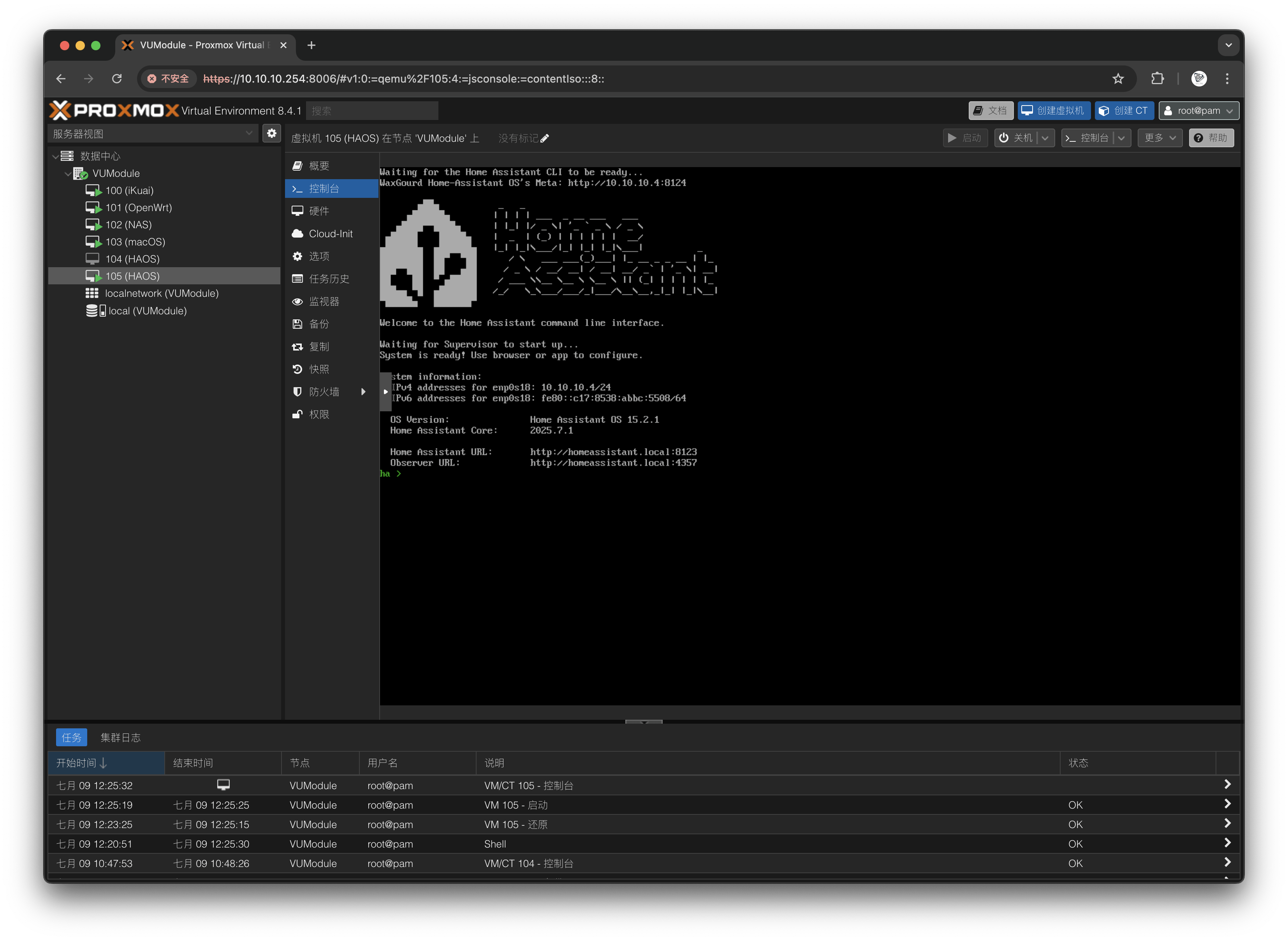The height and width of the screenshot is (941, 1288).
Task: Open Monitor (监视器) section
Action: 324,301
